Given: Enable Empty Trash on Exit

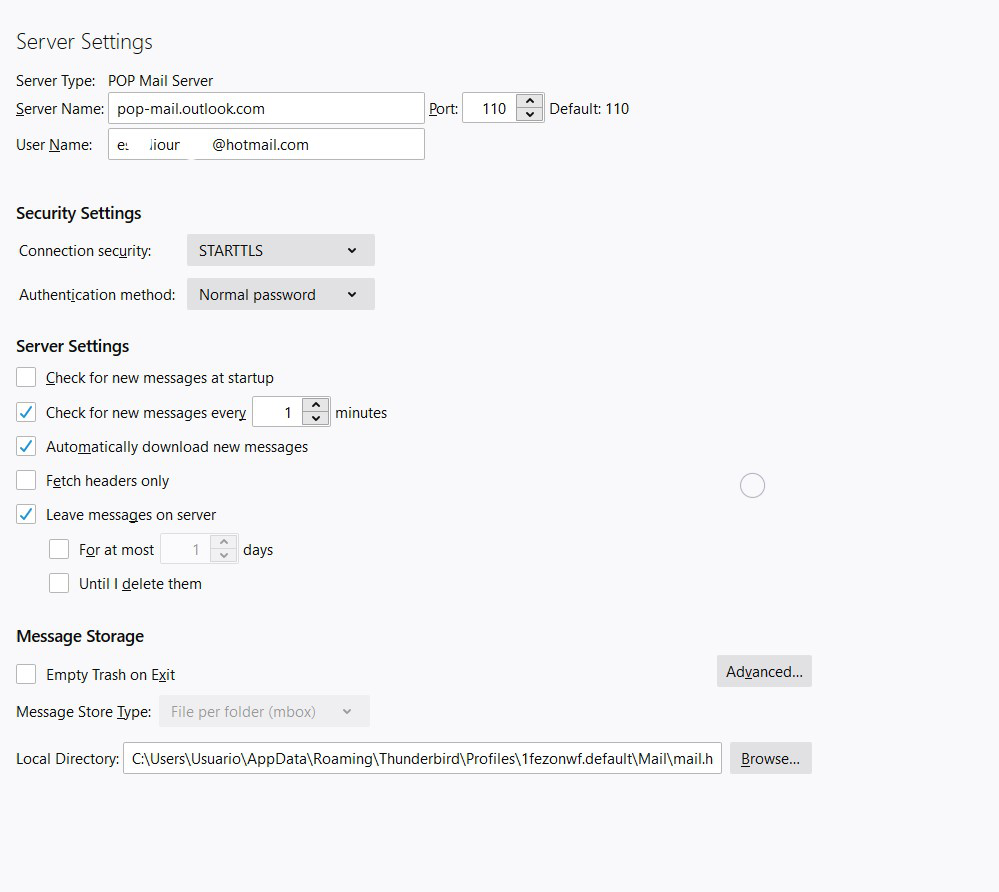Looking at the screenshot, I should [27, 675].
